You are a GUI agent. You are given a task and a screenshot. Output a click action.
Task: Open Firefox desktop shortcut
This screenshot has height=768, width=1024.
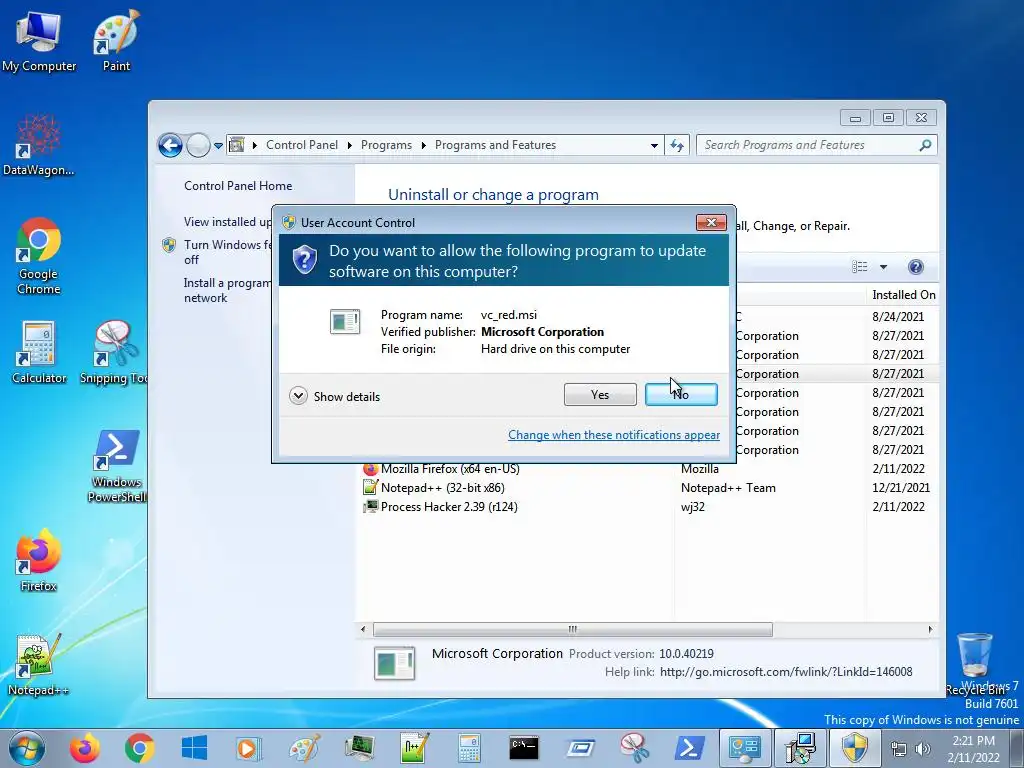point(39,560)
